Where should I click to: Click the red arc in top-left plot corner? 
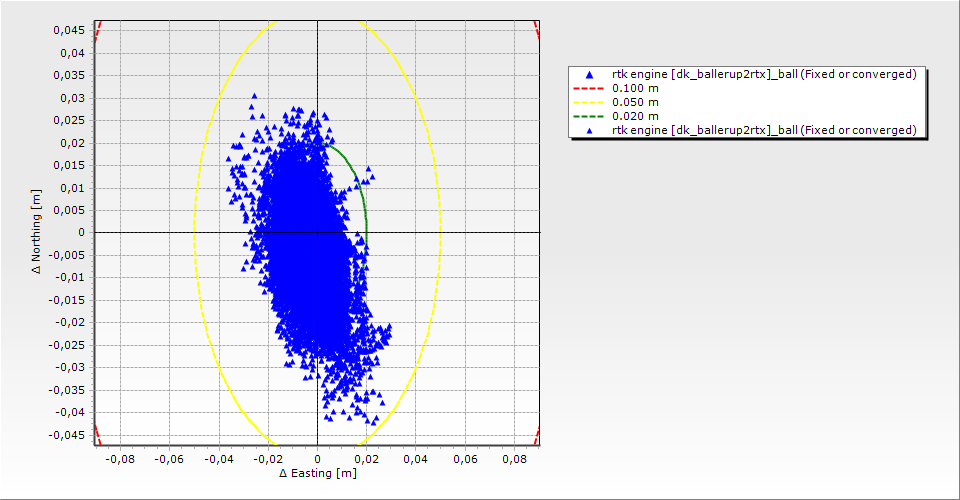98,27
